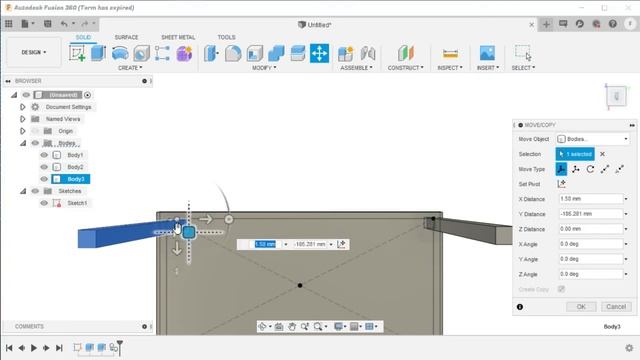Select the Move/Copy tool
Screen dimensions: 640x360
(319, 53)
